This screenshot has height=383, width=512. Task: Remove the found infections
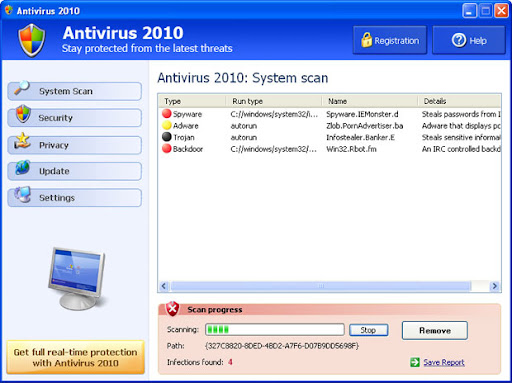tap(435, 330)
